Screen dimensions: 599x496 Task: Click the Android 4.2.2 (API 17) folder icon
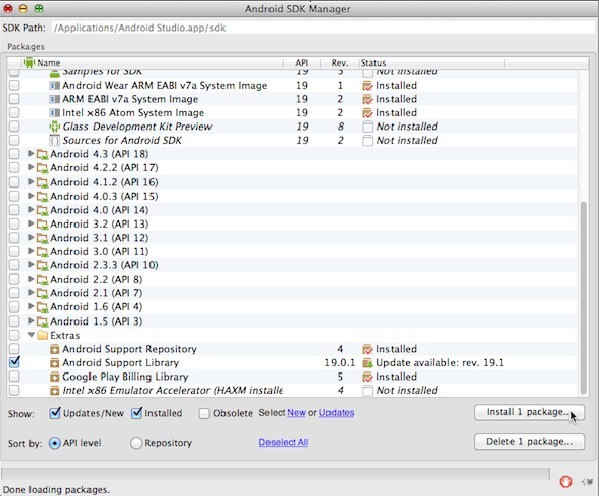(x=42, y=168)
